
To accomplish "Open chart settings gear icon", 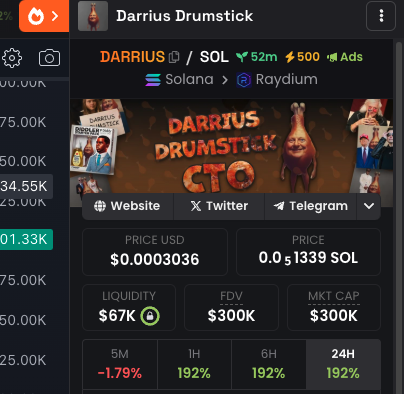I will coord(12,58).
